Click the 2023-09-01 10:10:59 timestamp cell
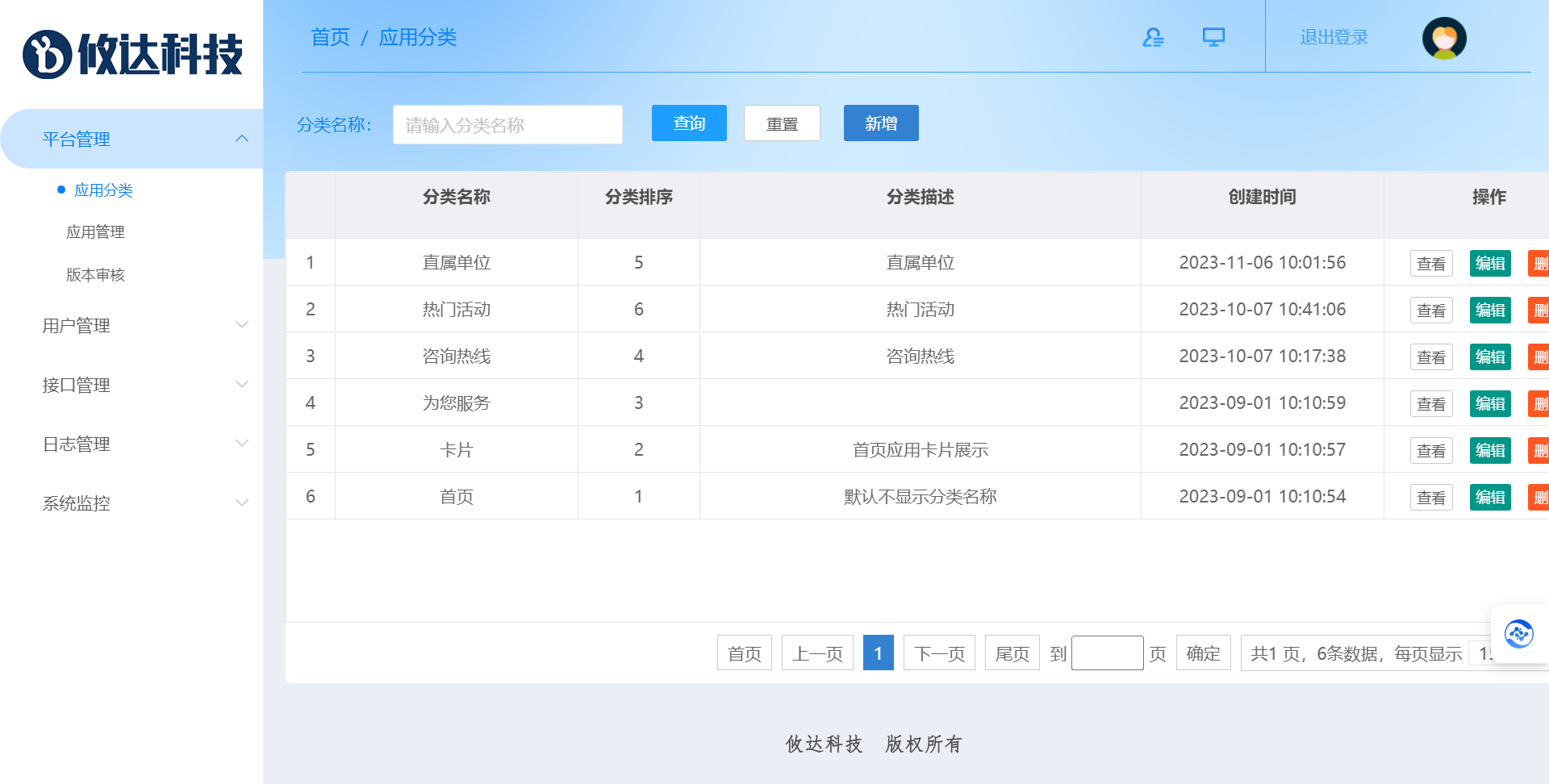 1263,402
